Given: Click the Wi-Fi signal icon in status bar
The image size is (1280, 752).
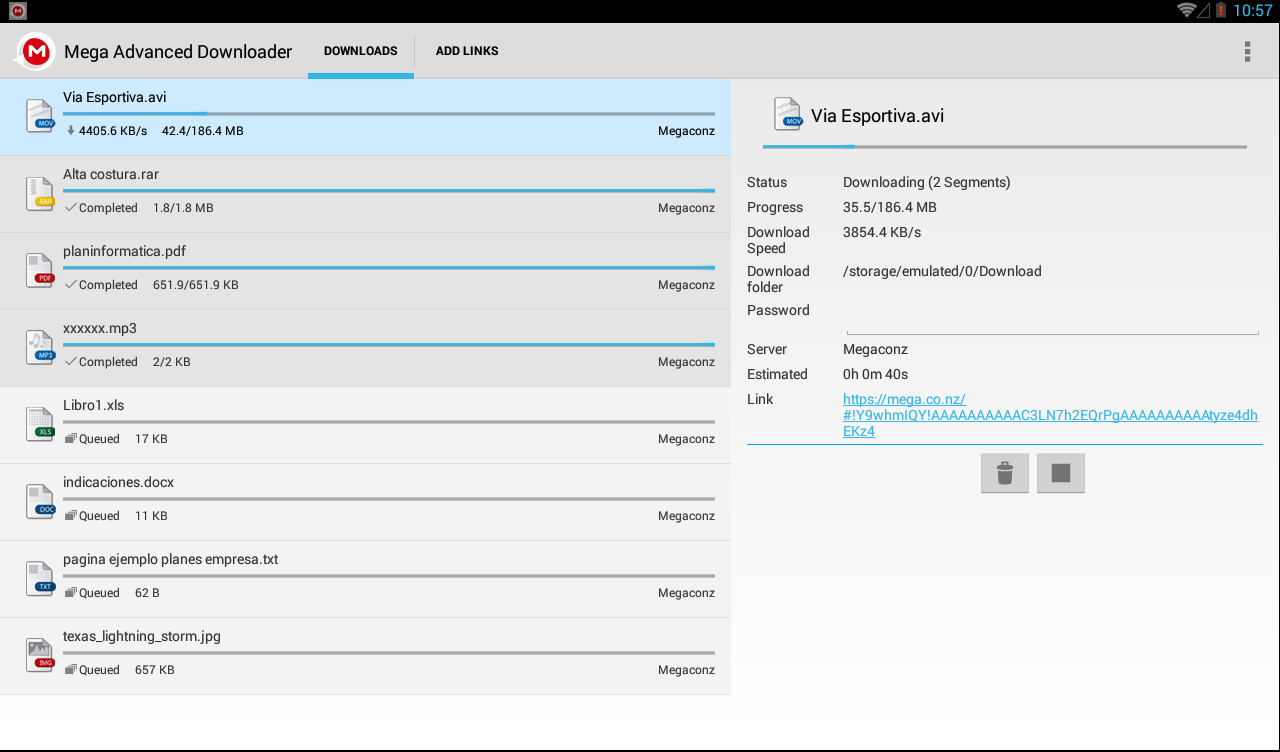Looking at the screenshot, I should click(1187, 10).
